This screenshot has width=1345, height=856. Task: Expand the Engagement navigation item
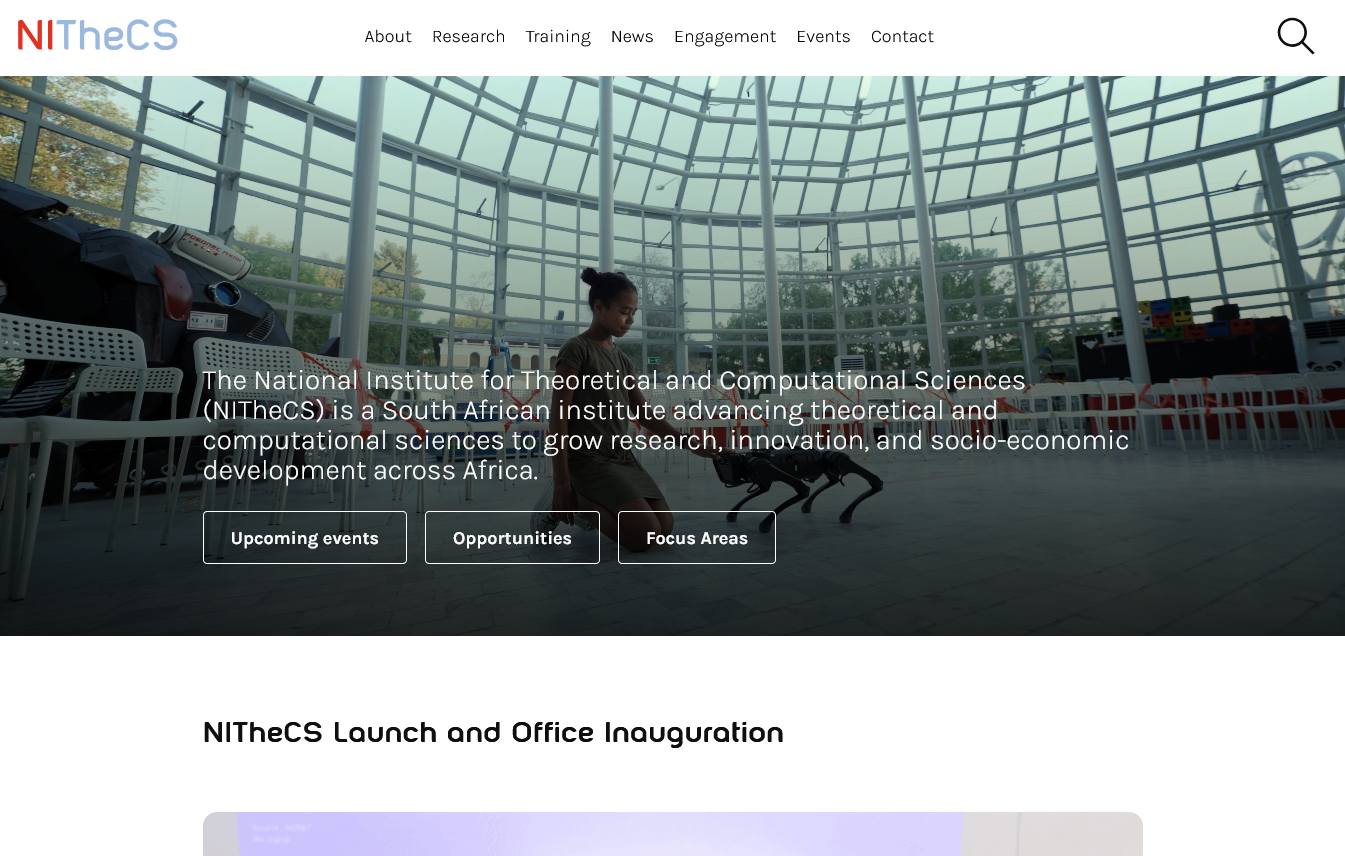(725, 37)
